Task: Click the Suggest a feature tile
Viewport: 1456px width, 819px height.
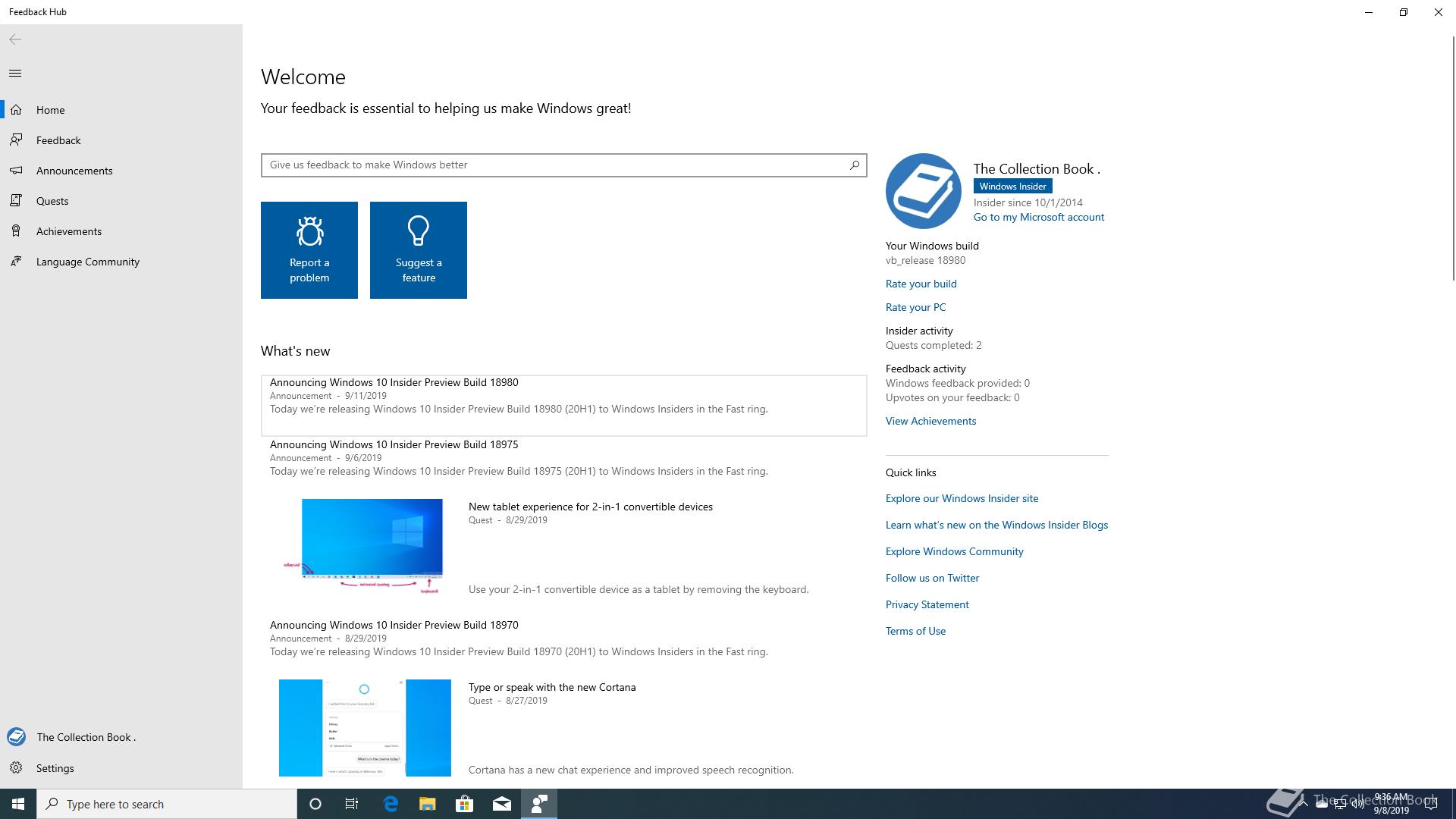Action: pyautogui.click(x=419, y=250)
